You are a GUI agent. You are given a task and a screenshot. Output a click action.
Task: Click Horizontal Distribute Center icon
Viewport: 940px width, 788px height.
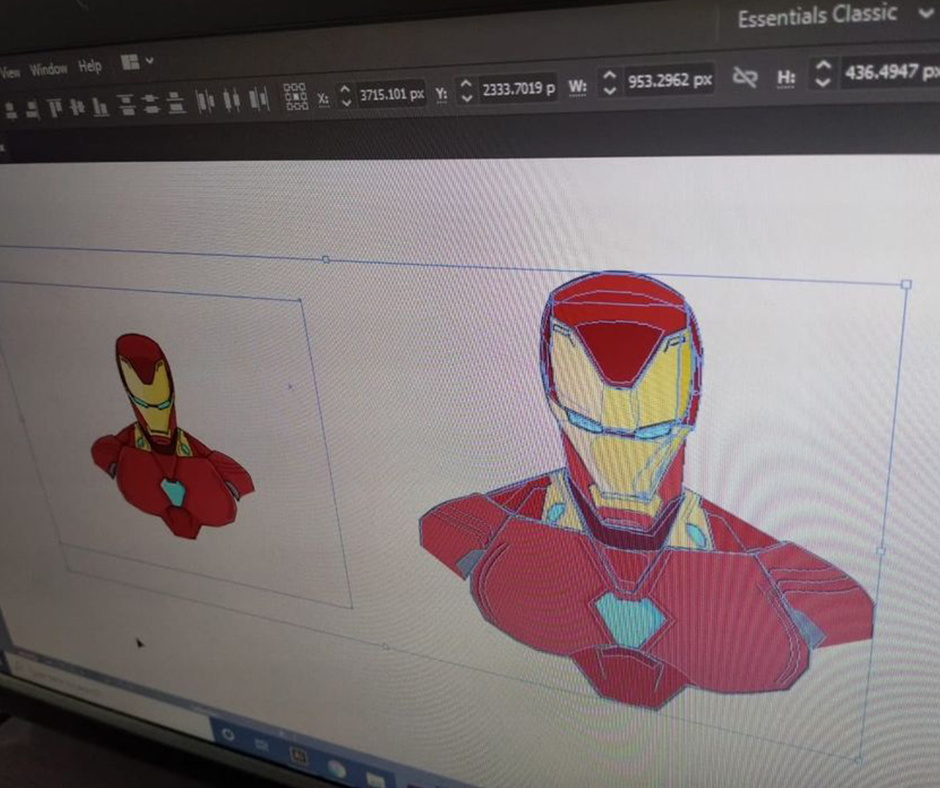231,100
